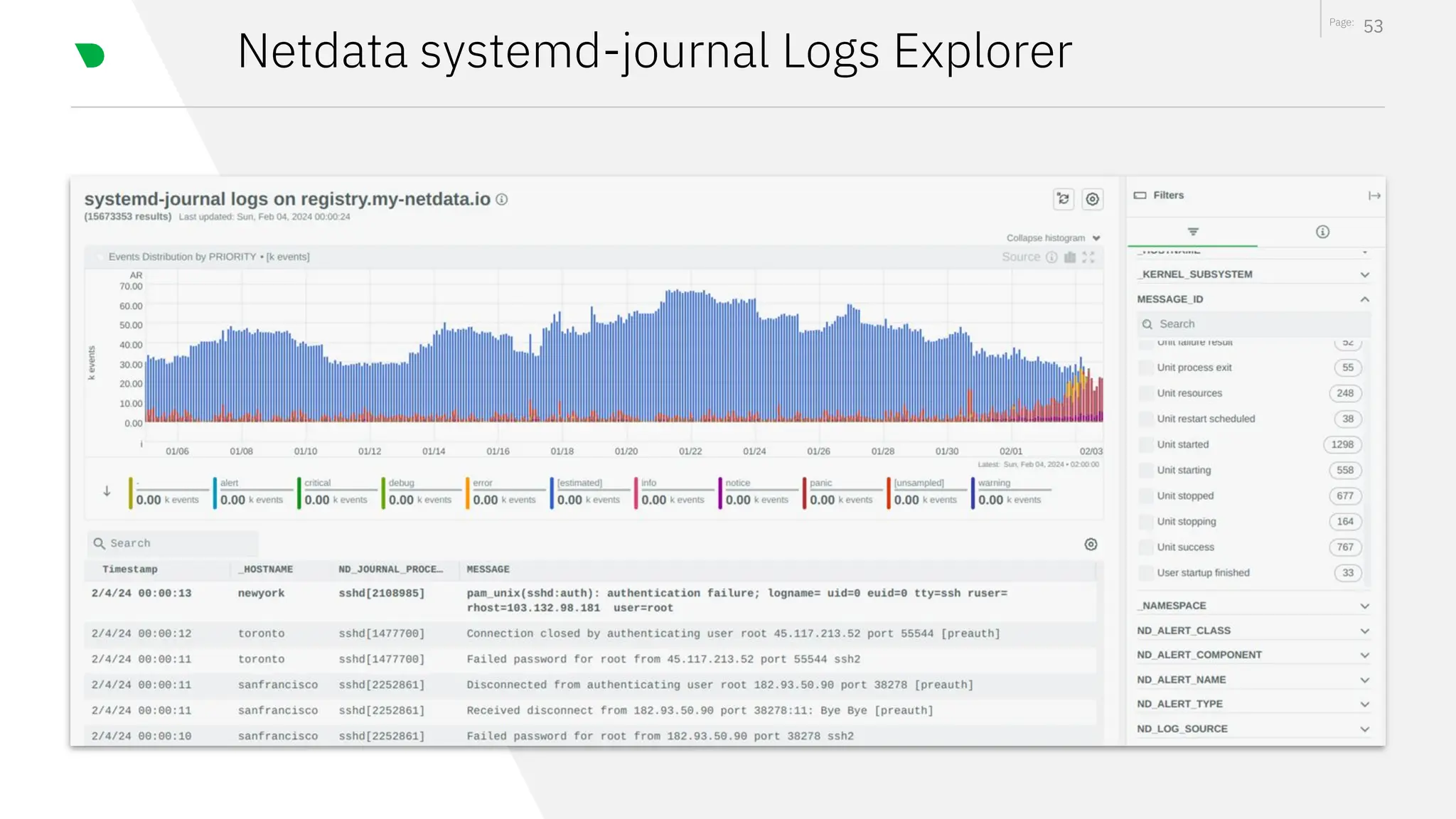Check the Unit resources filter
This screenshot has height=819, width=1456.
click(1145, 393)
